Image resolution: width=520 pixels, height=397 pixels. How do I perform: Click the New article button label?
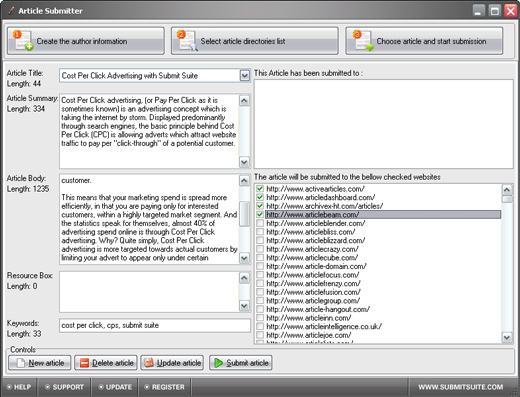click(46, 363)
